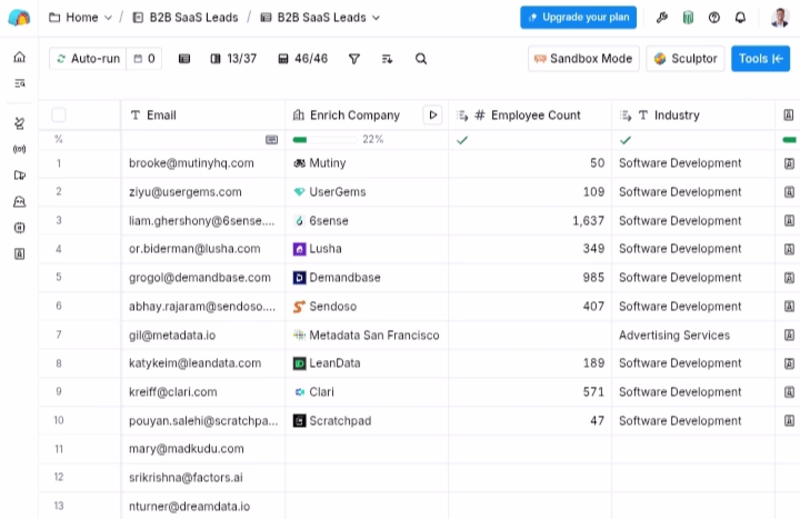
Task: Select row number 13
Action: 59,506
